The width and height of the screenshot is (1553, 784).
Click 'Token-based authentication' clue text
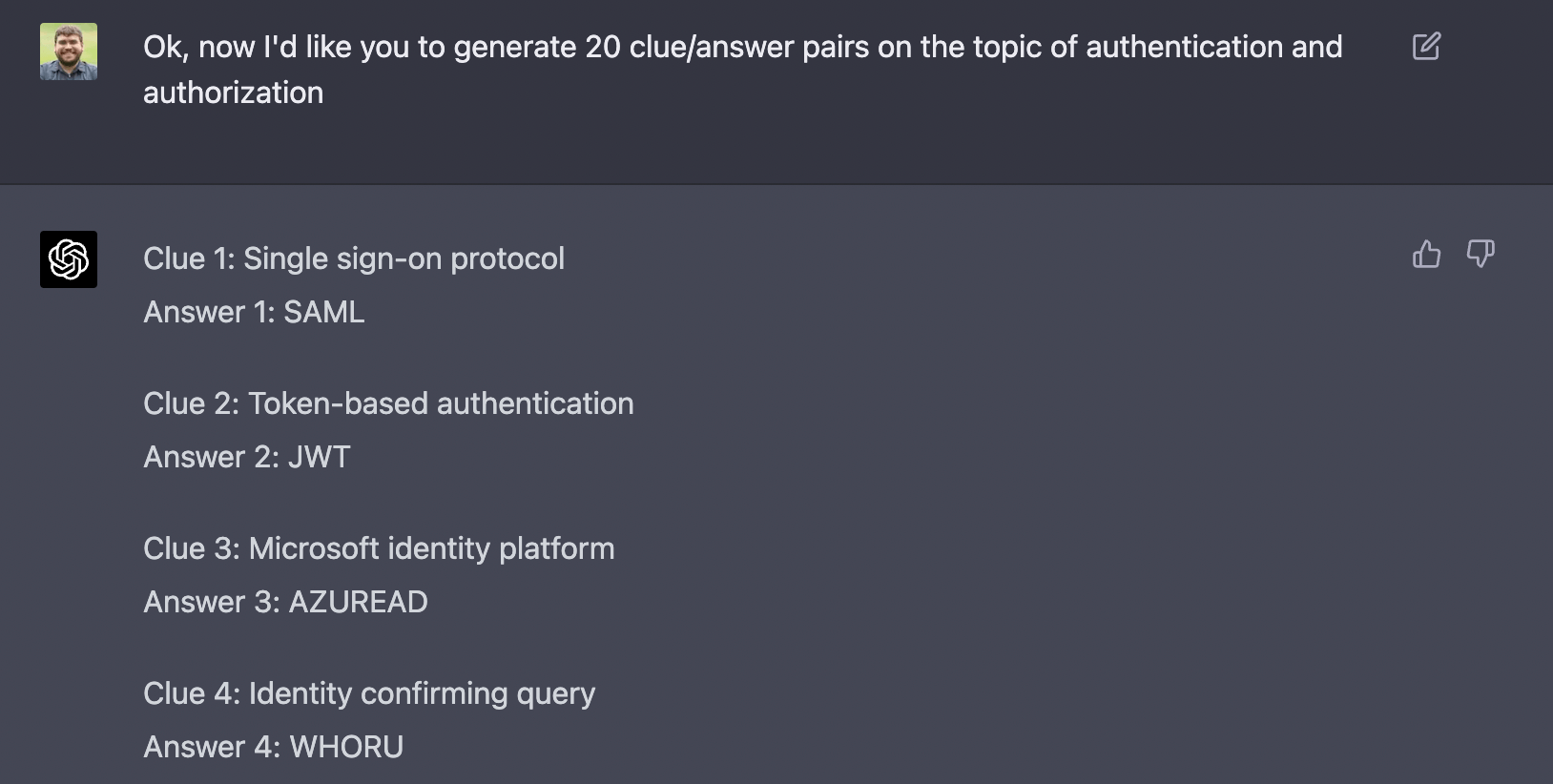click(441, 403)
